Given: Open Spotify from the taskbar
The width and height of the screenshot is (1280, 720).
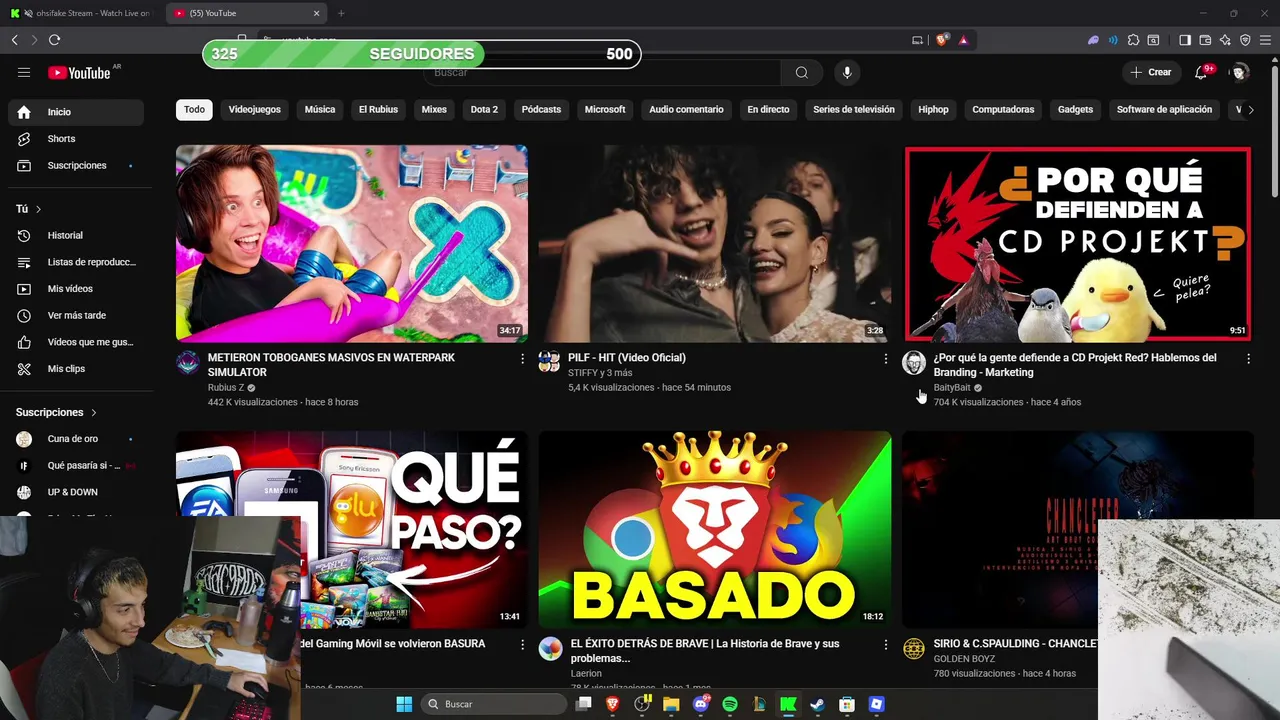Looking at the screenshot, I should (730, 704).
